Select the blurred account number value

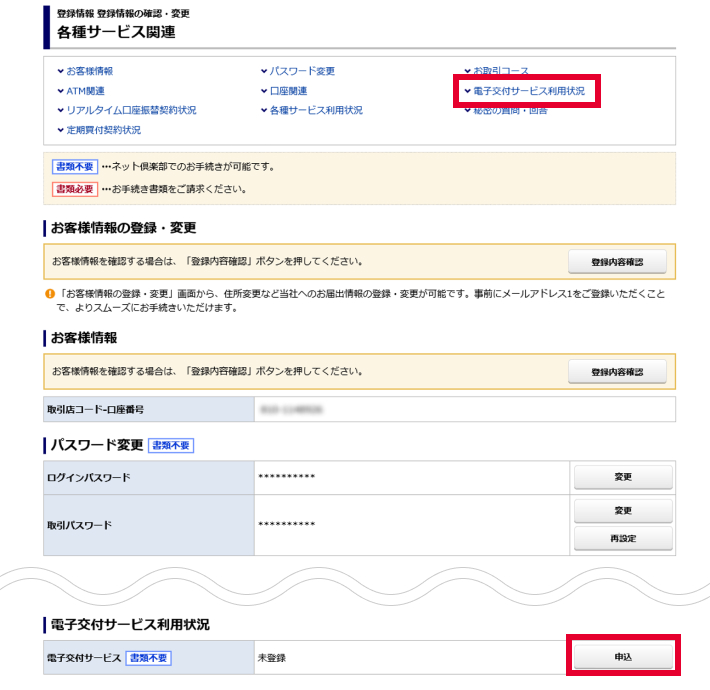(x=291, y=410)
